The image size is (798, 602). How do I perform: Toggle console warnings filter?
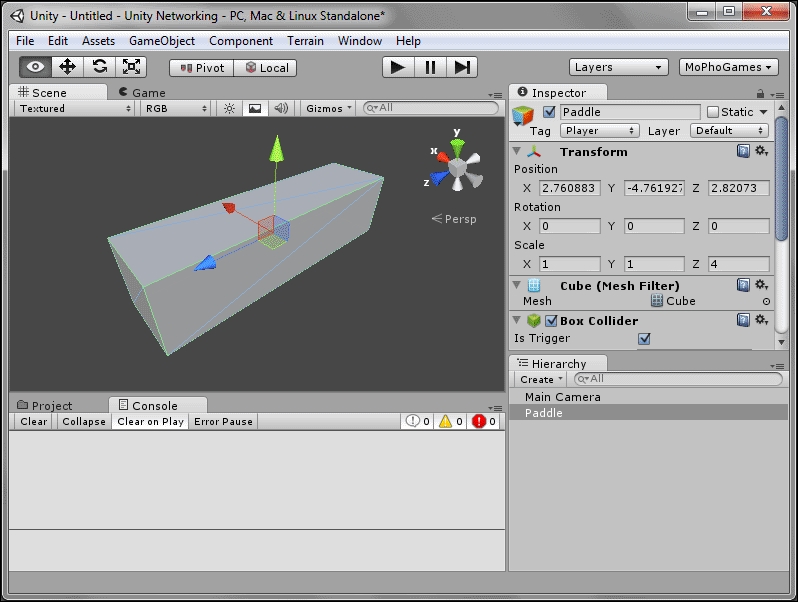coord(450,421)
